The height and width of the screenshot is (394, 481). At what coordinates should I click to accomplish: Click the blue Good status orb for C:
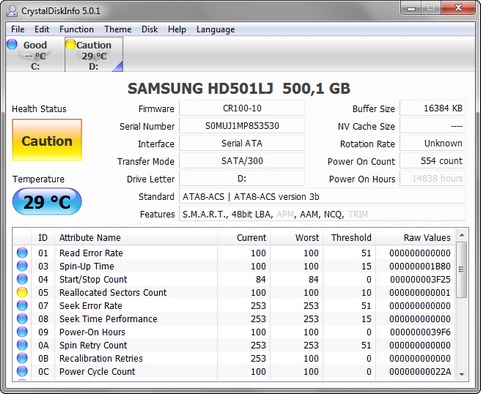click(12, 44)
